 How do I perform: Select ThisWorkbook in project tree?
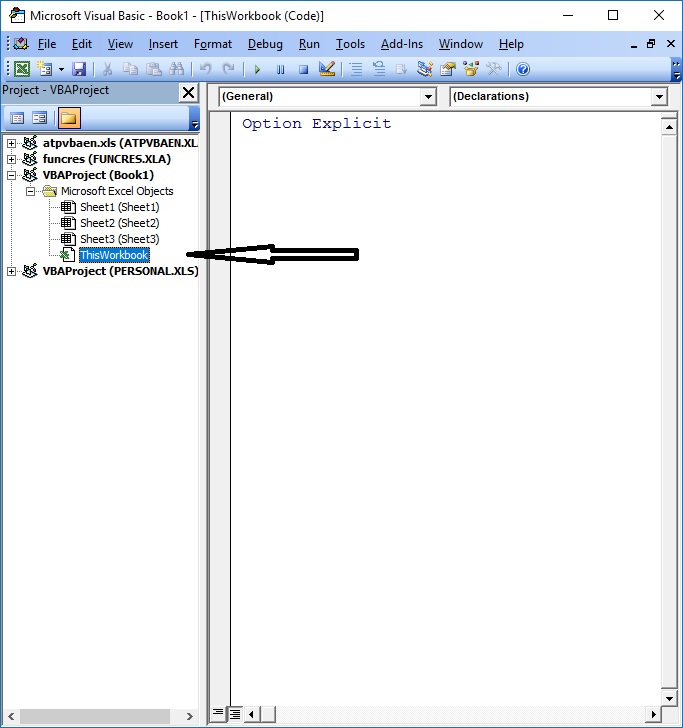[x=114, y=255]
